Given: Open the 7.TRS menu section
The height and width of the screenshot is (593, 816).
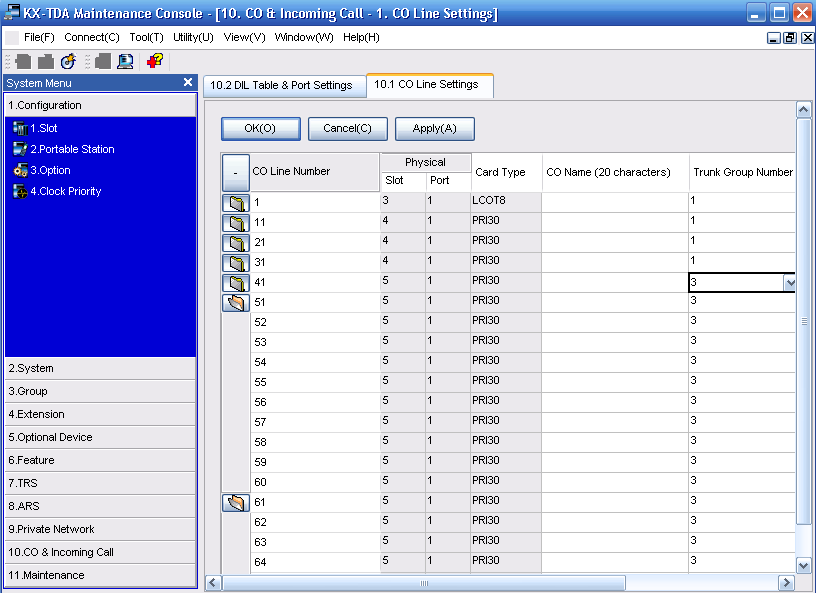Looking at the screenshot, I should [100, 483].
